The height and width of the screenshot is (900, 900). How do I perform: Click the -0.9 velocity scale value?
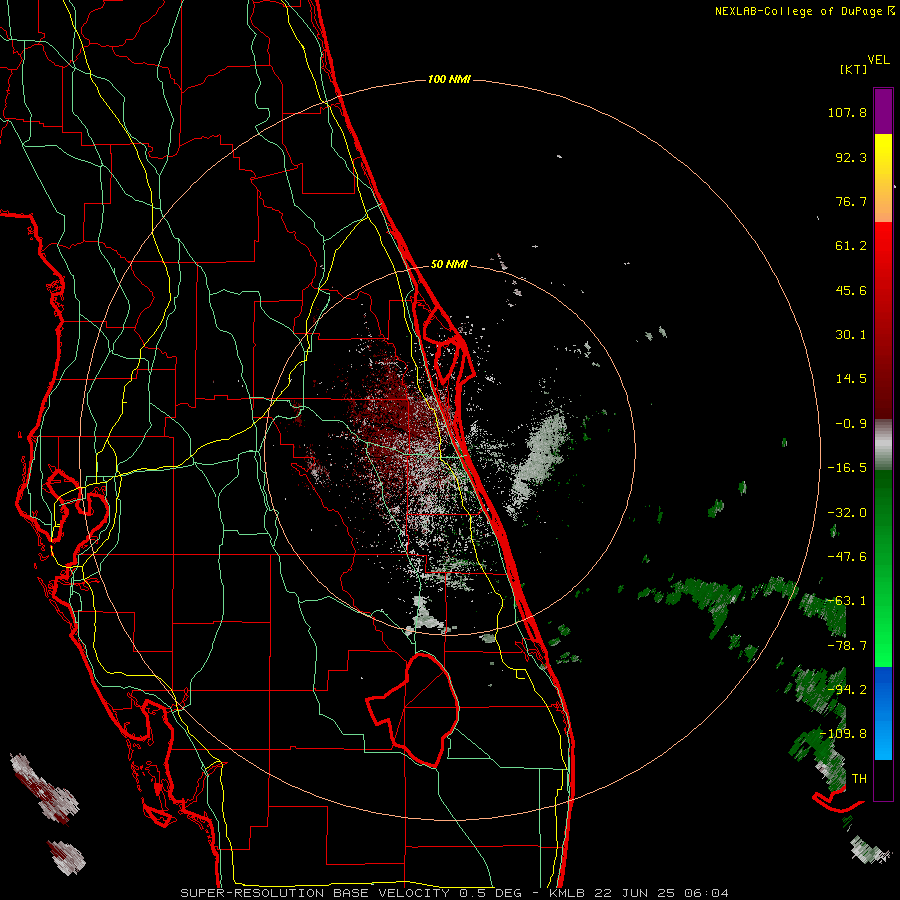(x=851, y=424)
